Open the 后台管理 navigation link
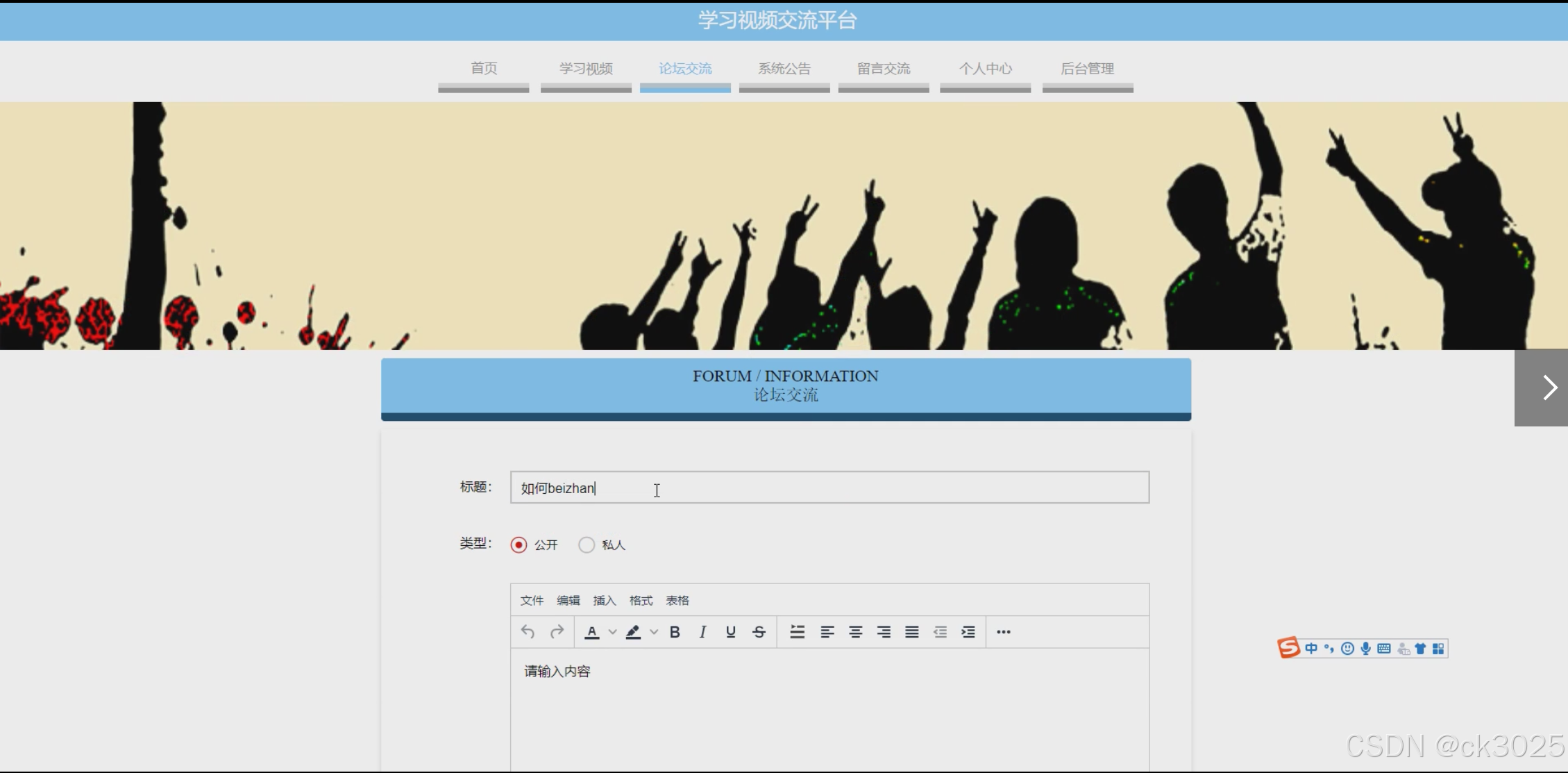Viewport: 1568px width, 773px height. click(x=1087, y=69)
